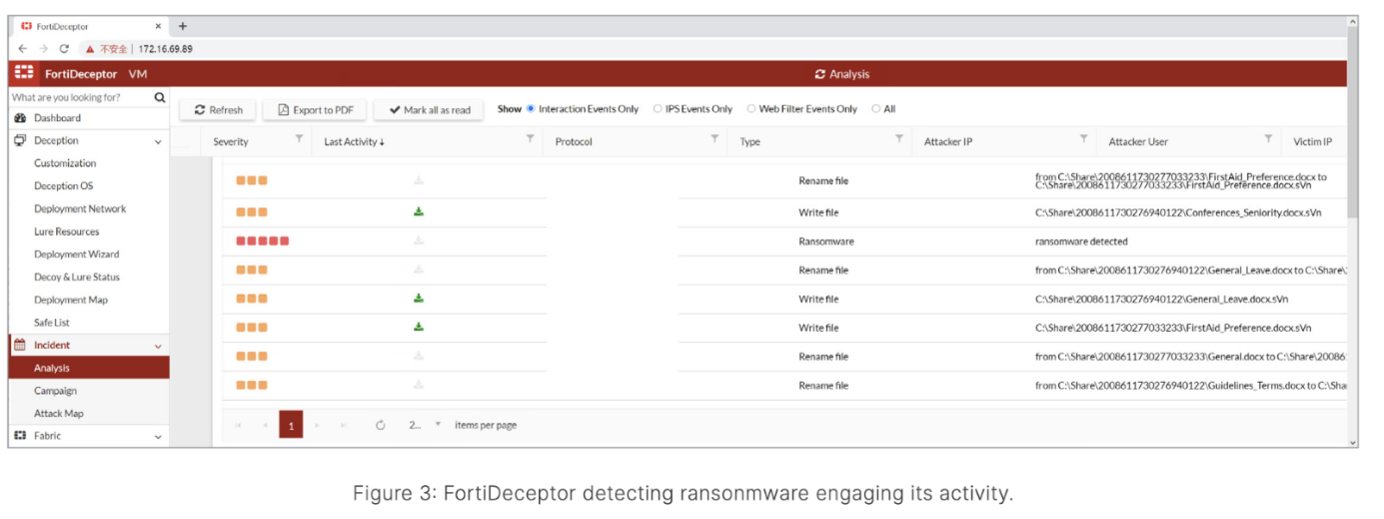
Task: Collapse the Deception menu chevron
Action: [x=157, y=142]
